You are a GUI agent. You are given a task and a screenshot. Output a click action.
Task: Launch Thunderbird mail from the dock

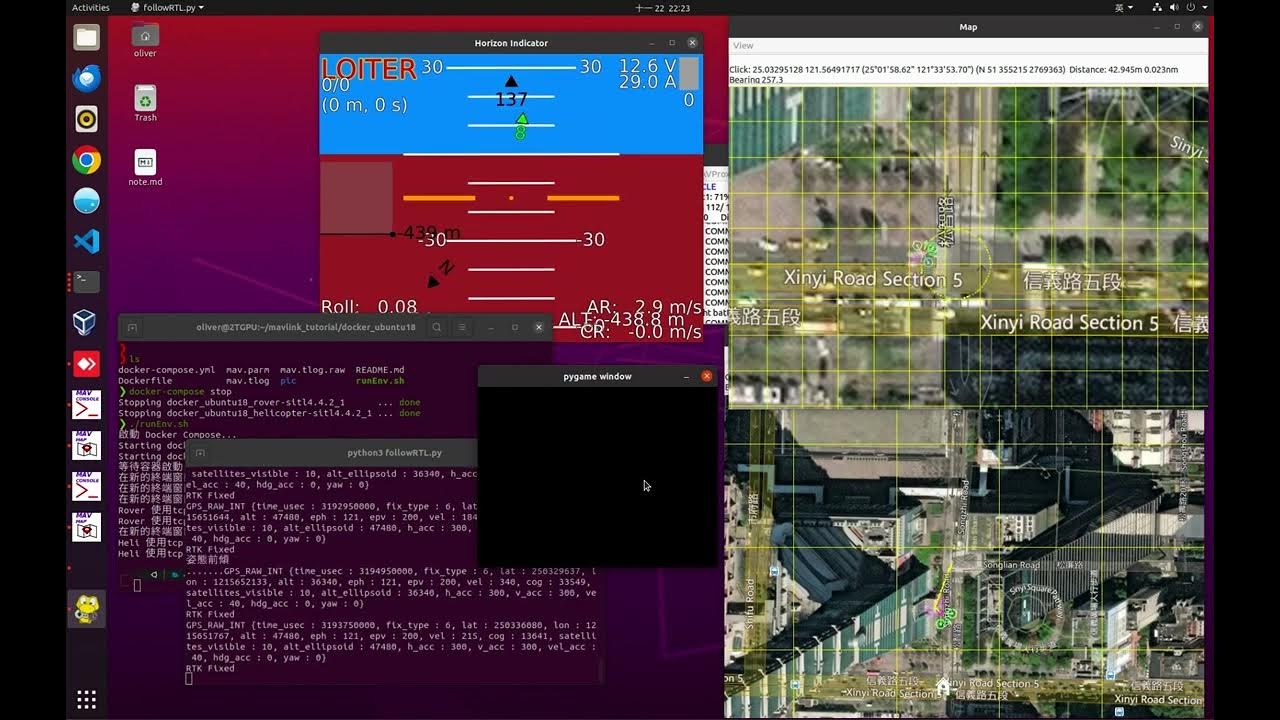click(86, 78)
